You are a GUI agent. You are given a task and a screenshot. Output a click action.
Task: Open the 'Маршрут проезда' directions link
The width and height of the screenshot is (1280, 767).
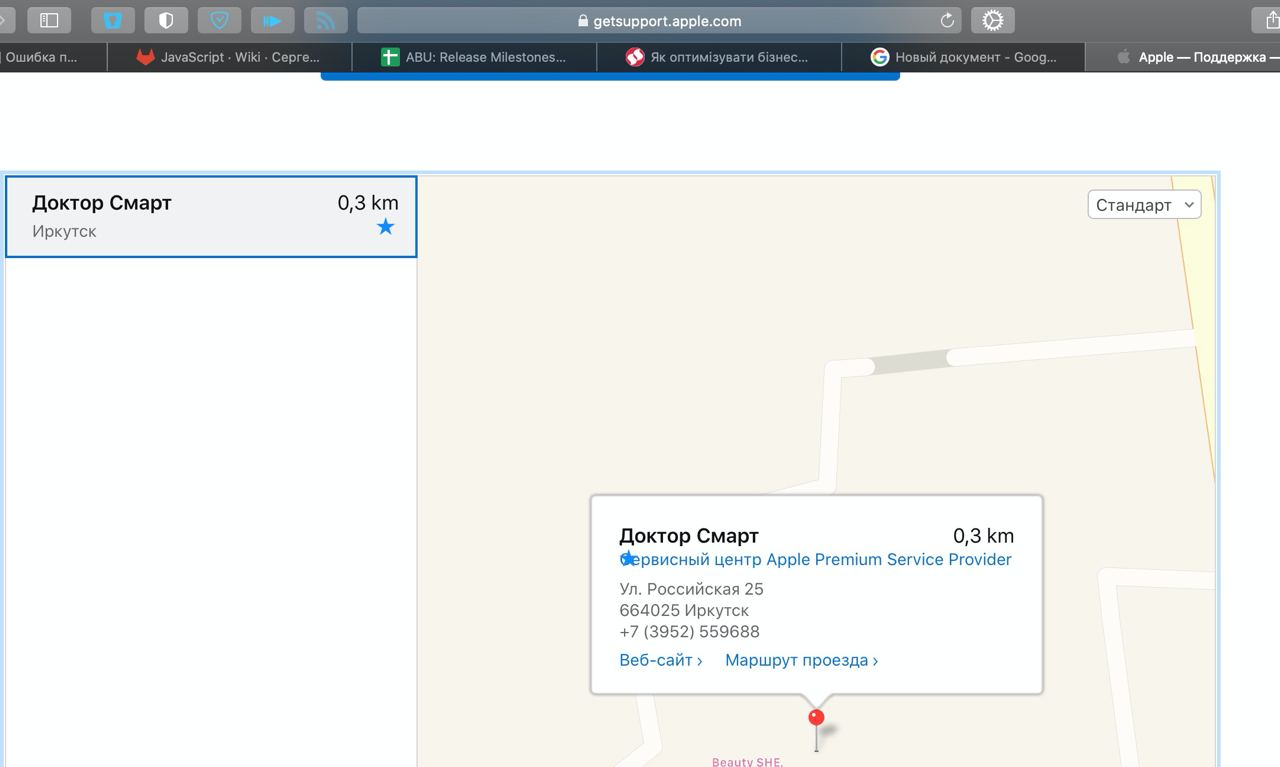(801, 660)
